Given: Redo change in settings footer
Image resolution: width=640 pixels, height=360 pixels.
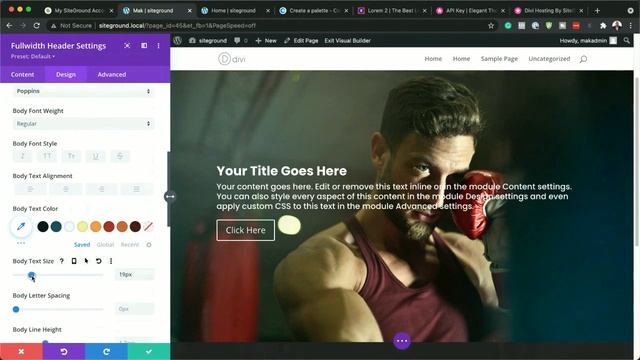Looking at the screenshot, I should pyautogui.click(x=106, y=351).
